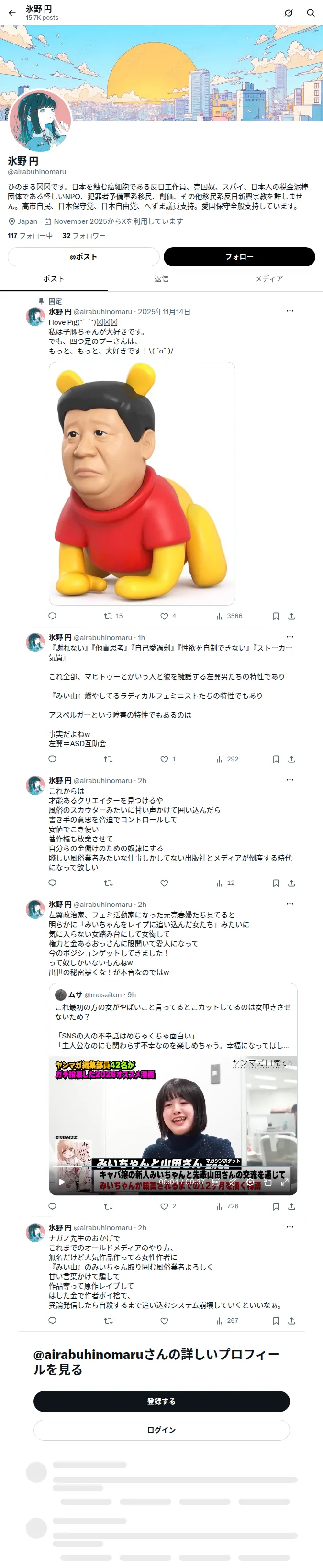
Task: Bookmark the pinned Pig post
Action: coord(276,616)
